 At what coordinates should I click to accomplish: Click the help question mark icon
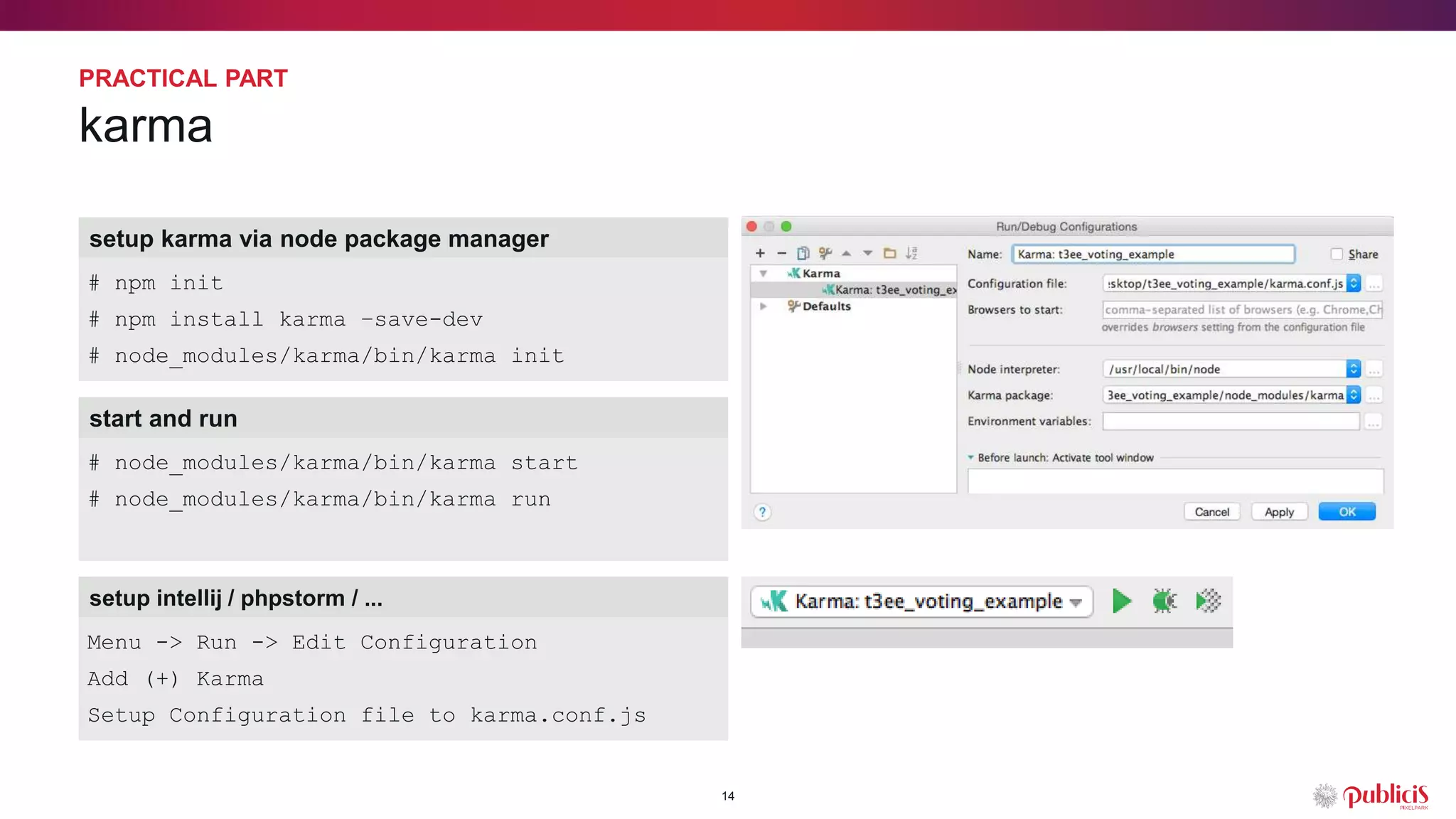pos(762,512)
